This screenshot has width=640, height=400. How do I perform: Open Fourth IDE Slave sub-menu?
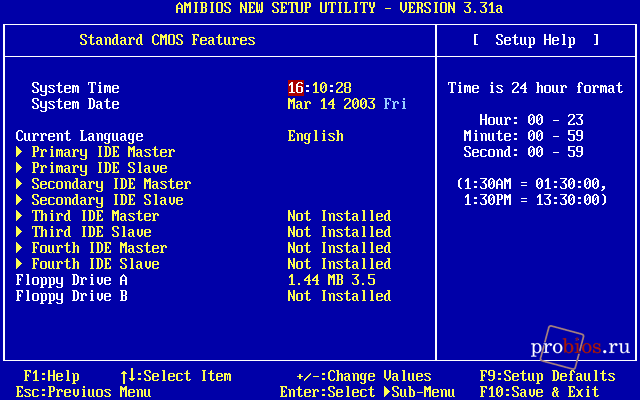(x=96, y=264)
